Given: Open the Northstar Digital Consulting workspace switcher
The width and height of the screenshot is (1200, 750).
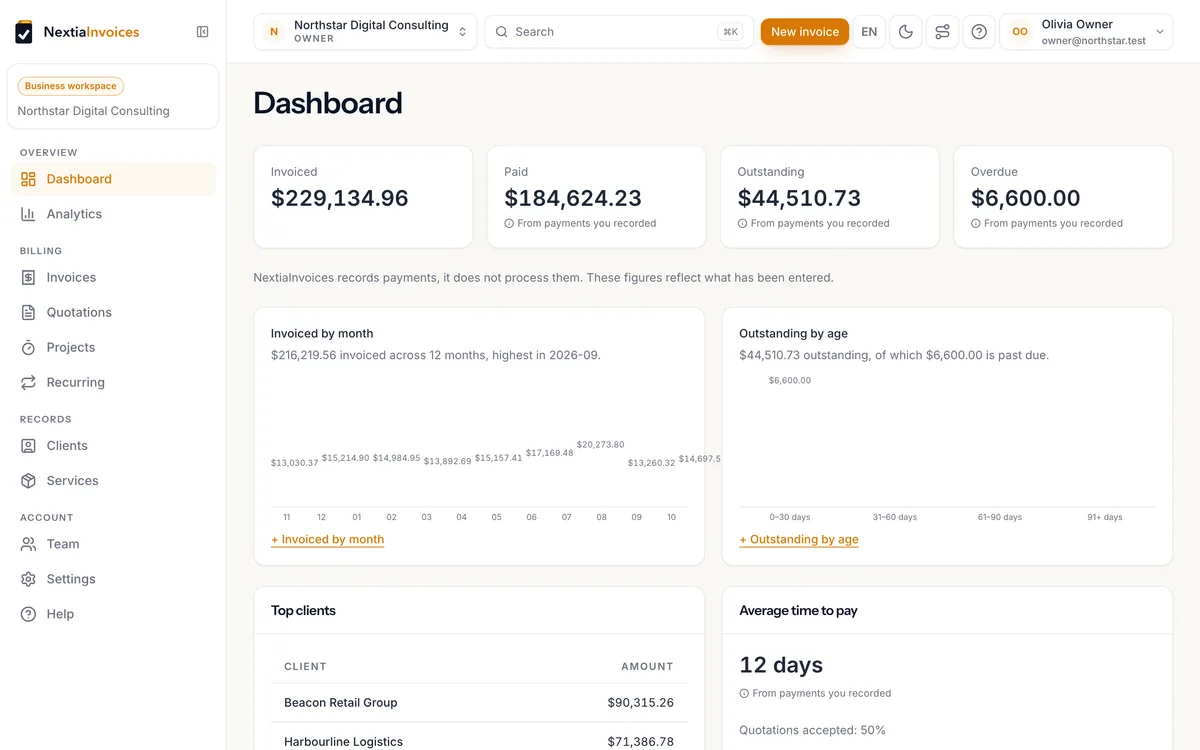Looking at the screenshot, I should pos(365,32).
